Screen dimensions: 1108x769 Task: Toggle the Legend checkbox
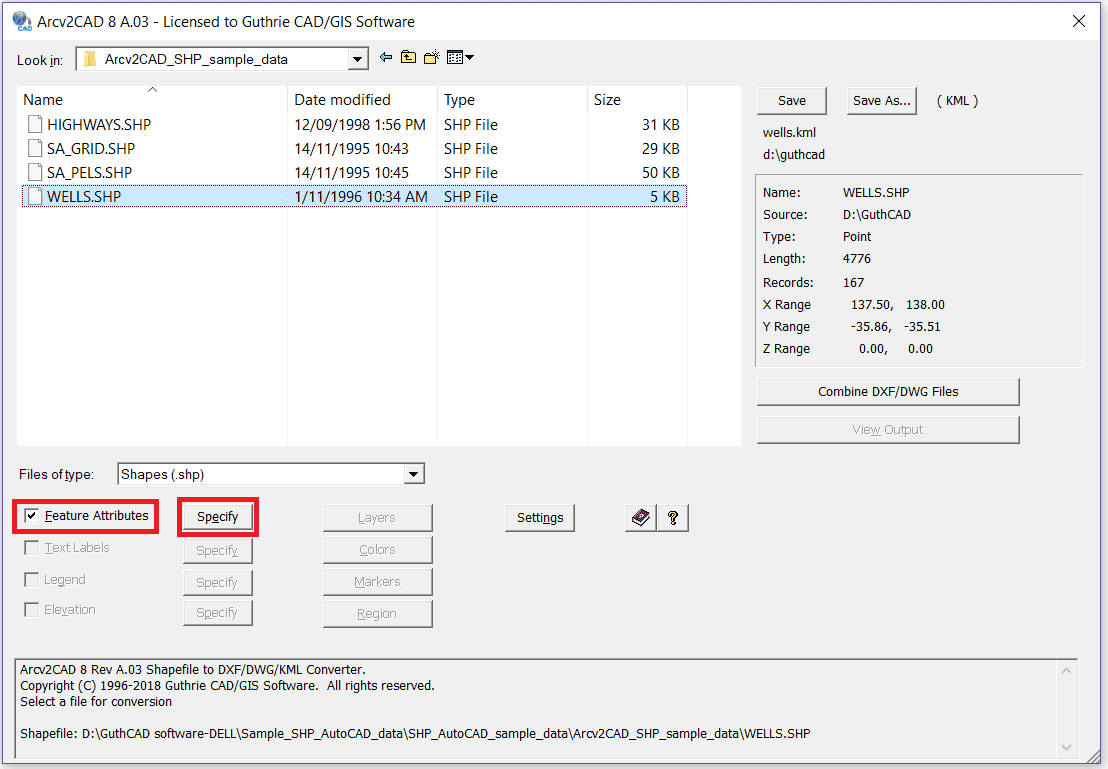(x=32, y=580)
